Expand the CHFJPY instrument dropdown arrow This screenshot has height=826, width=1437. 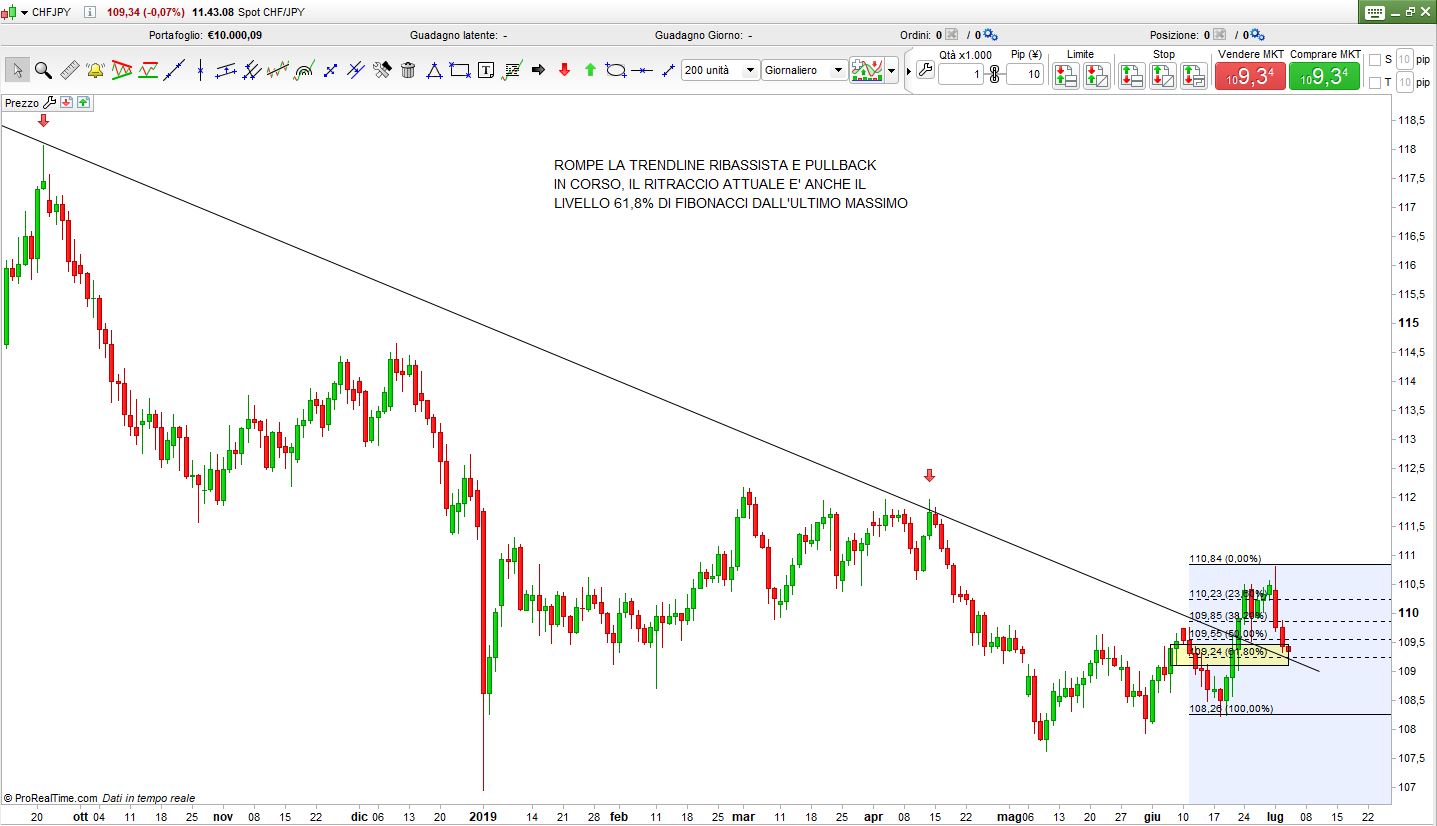24,13
